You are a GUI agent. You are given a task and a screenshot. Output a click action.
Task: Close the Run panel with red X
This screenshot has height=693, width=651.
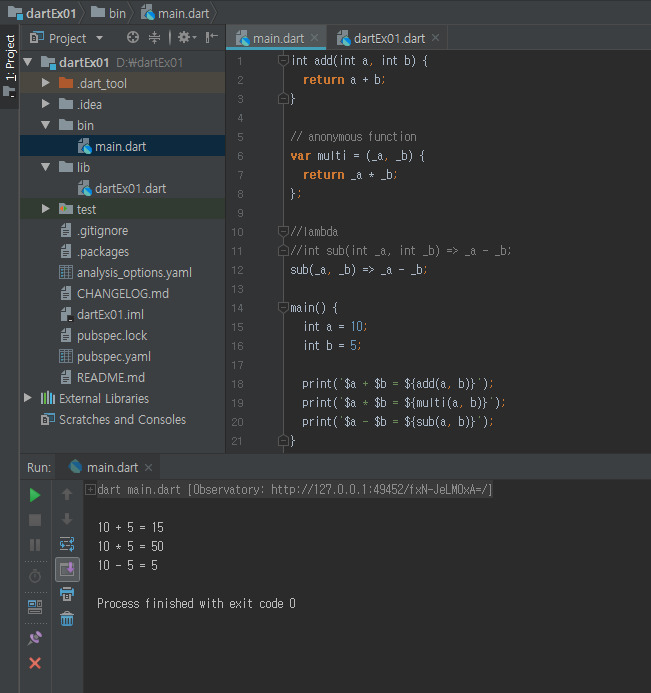[x=35, y=663]
